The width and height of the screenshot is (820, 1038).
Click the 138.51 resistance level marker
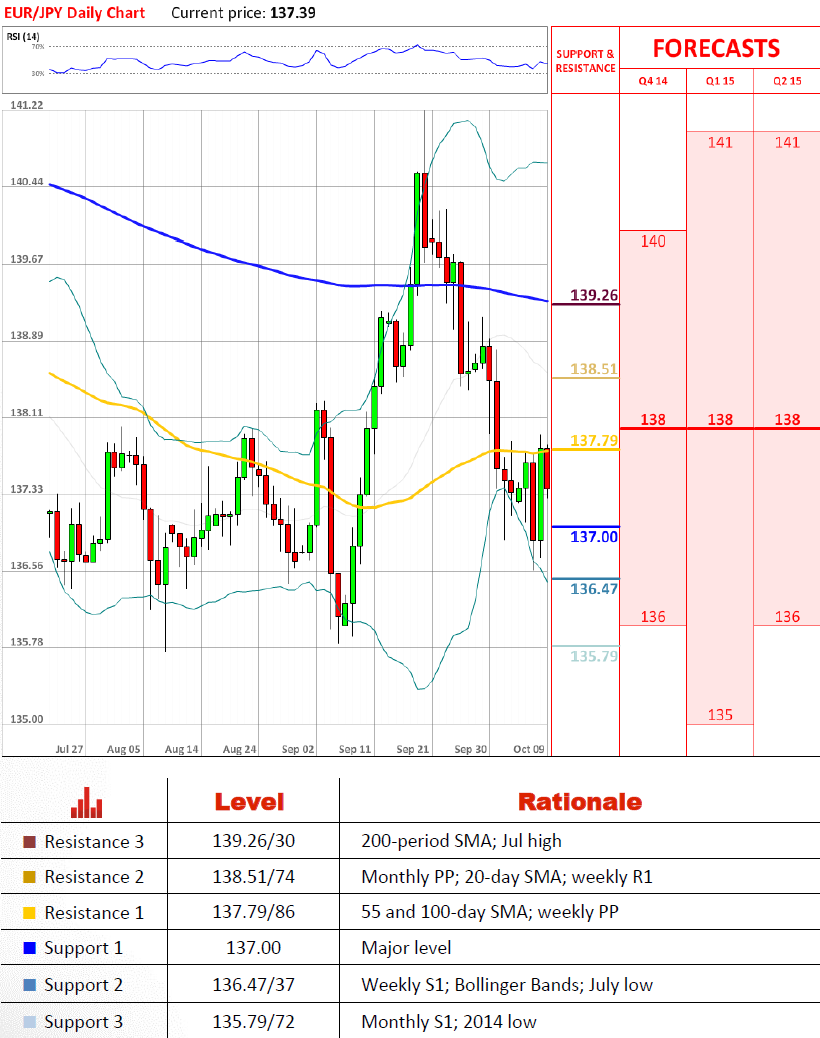[x=594, y=369]
